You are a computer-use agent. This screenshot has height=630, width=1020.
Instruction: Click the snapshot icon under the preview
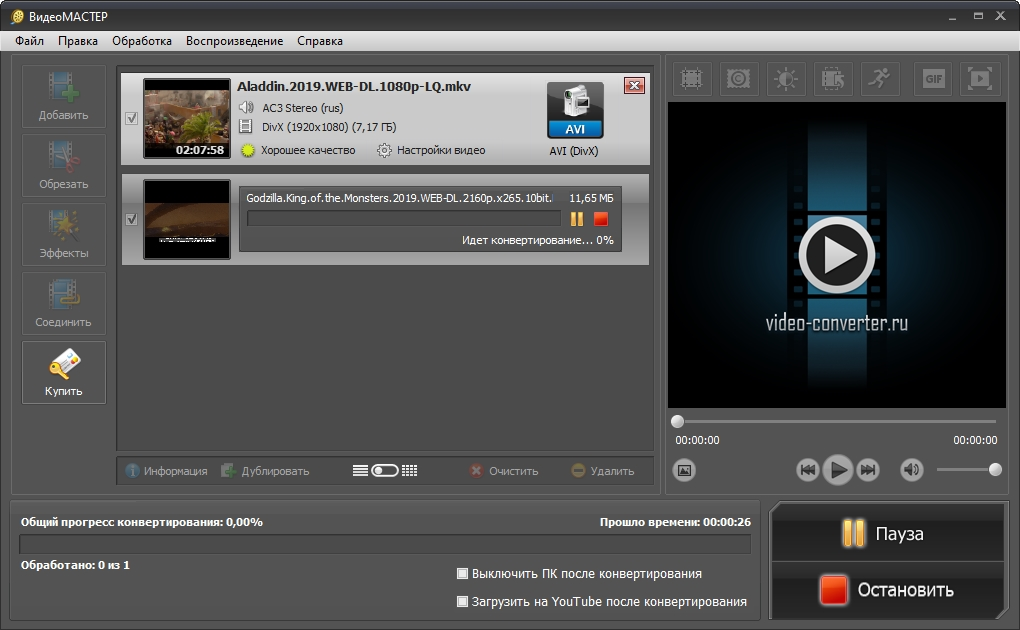click(684, 470)
